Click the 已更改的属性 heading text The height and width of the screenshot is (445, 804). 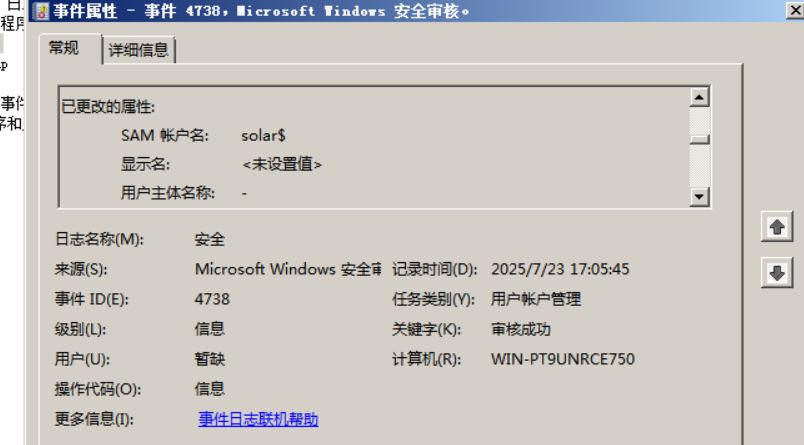(108, 107)
